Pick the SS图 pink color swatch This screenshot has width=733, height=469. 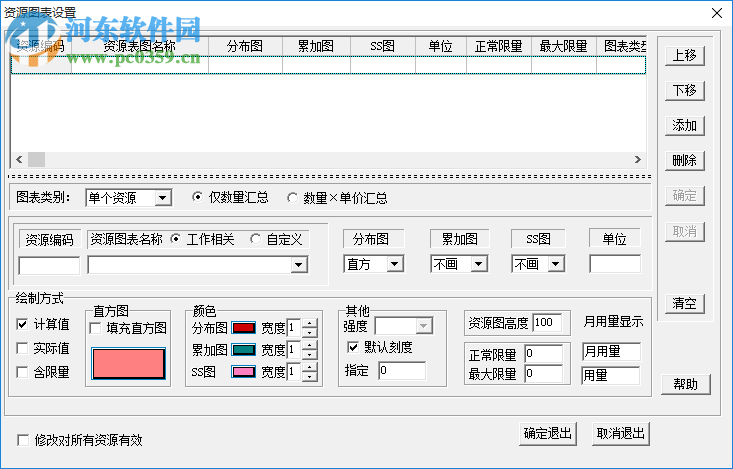coord(244,372)
